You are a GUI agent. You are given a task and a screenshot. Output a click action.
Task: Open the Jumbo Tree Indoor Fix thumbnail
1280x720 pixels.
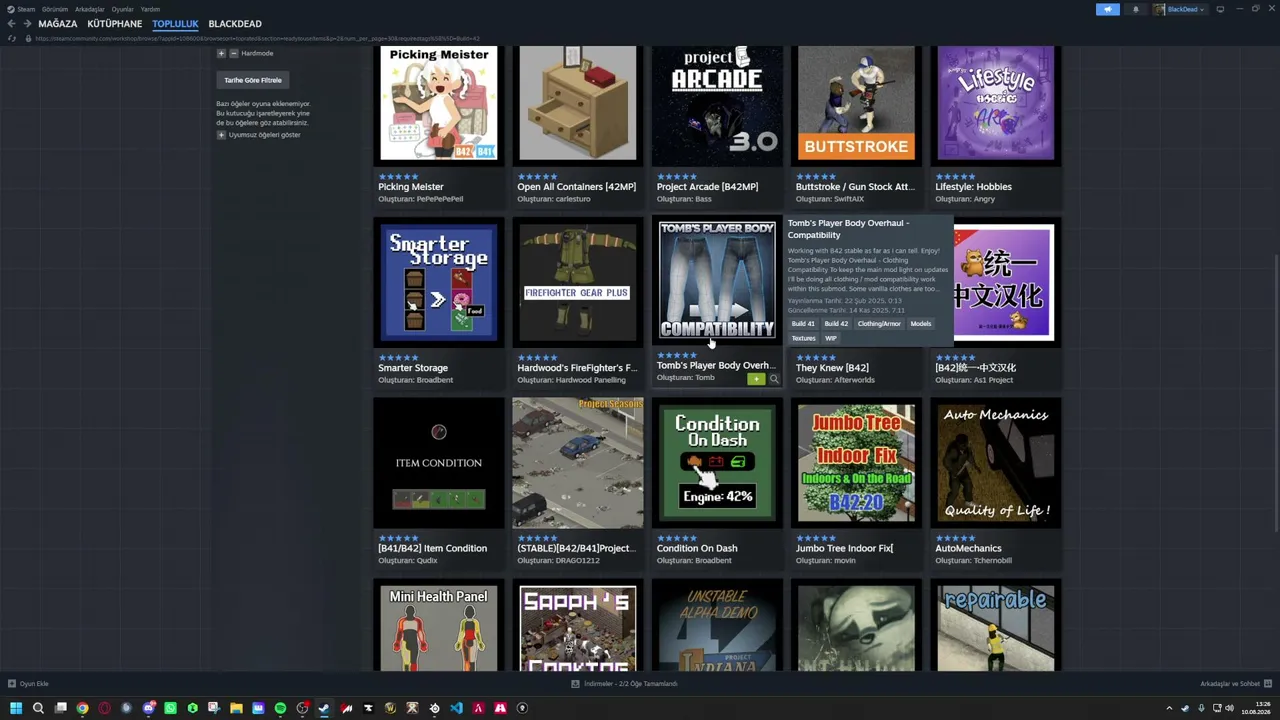click(x=856, y=463)
